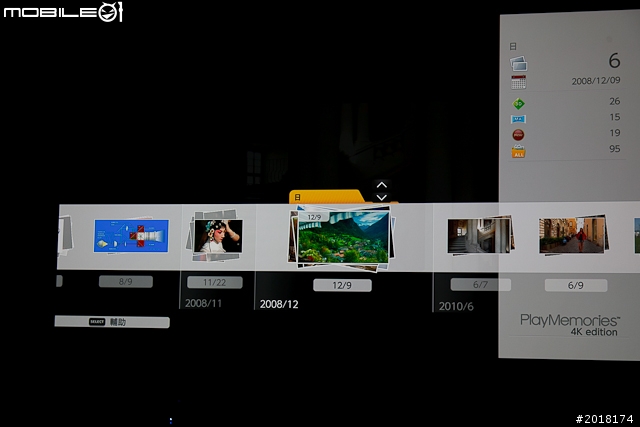Click the 2008/12/09 date in the info panel
The width and height of the screenshot is (640, 427).
point(596,80)
